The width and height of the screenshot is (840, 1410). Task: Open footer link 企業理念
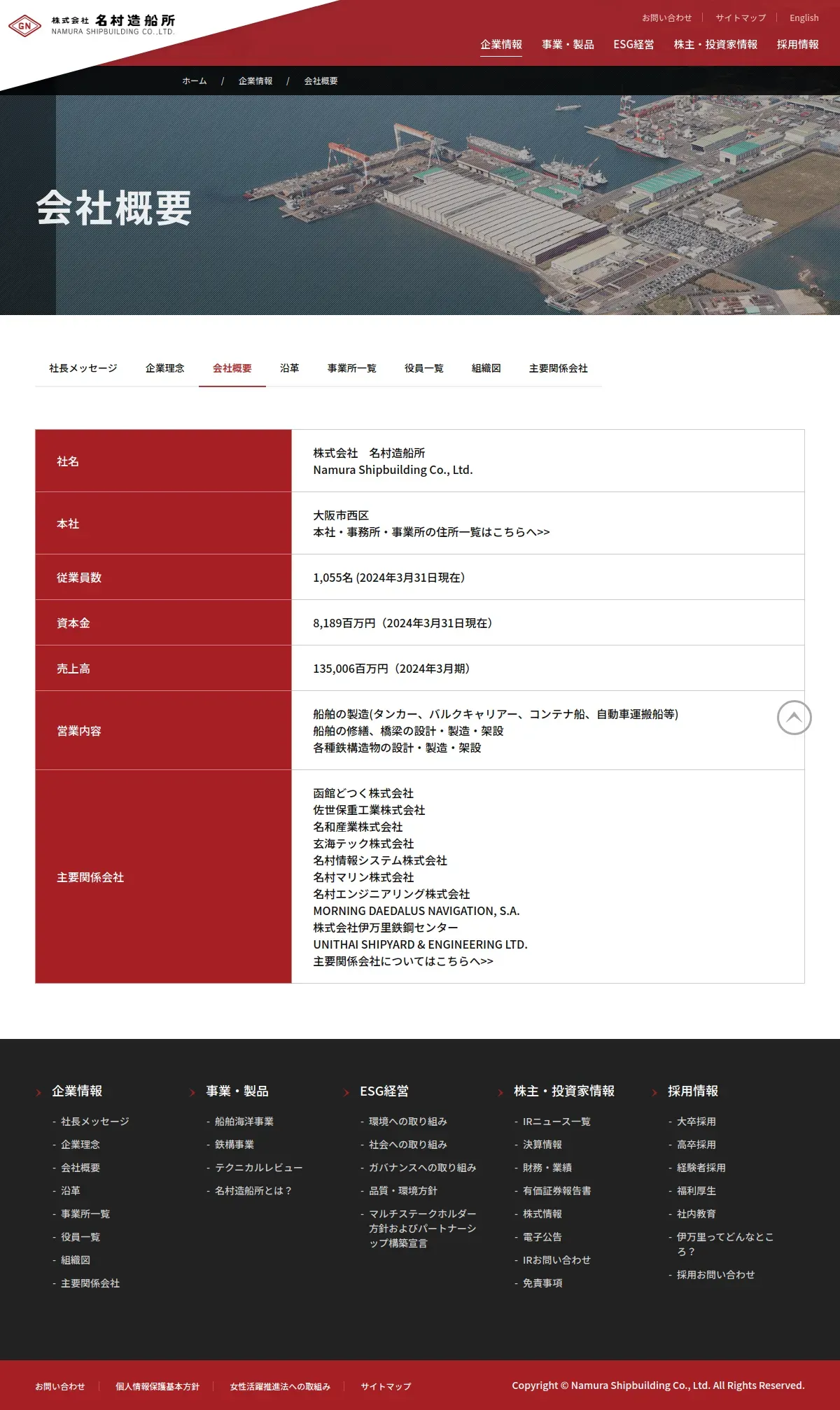[x=80, y=1145]
